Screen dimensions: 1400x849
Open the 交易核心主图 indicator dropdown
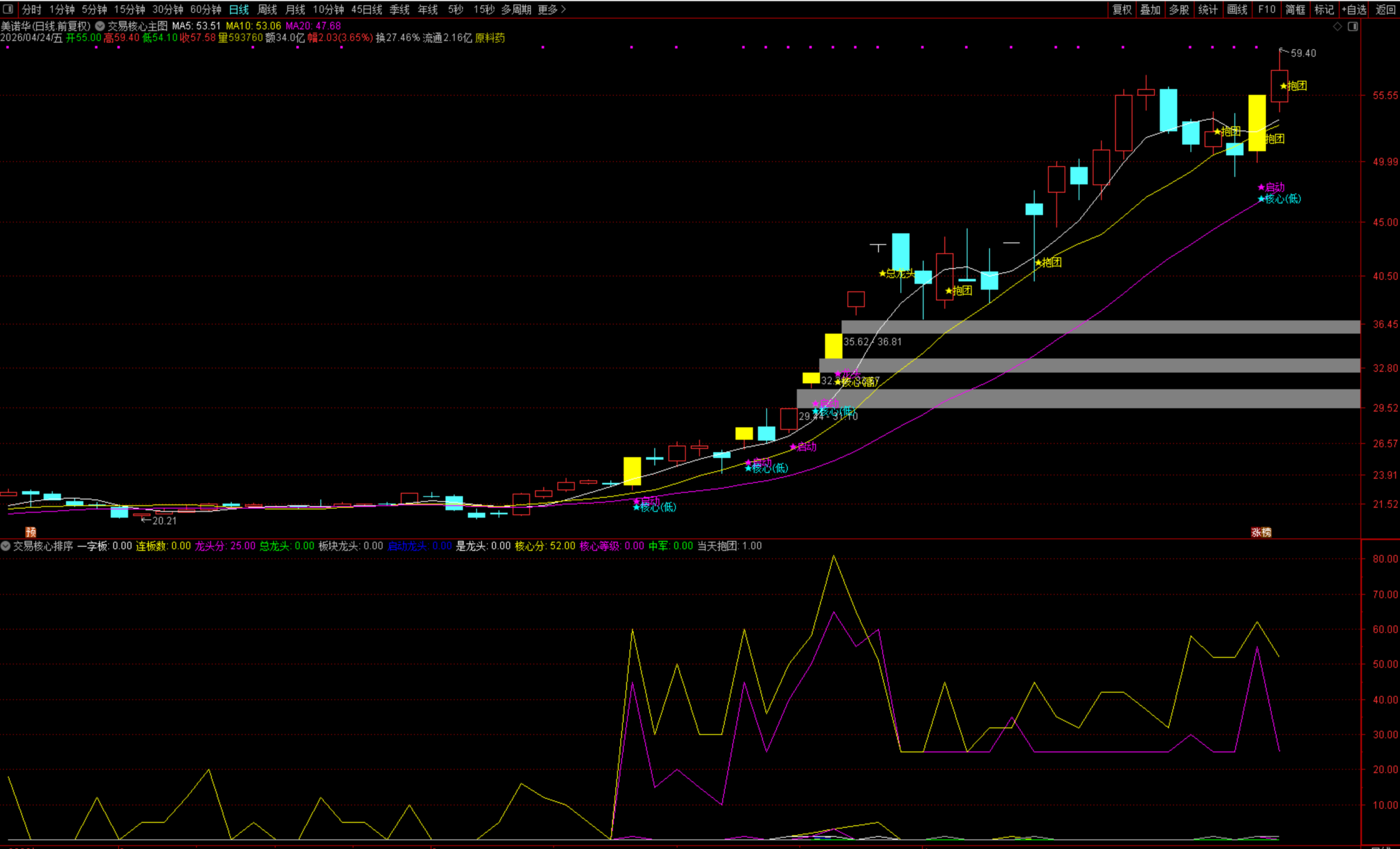100,26
